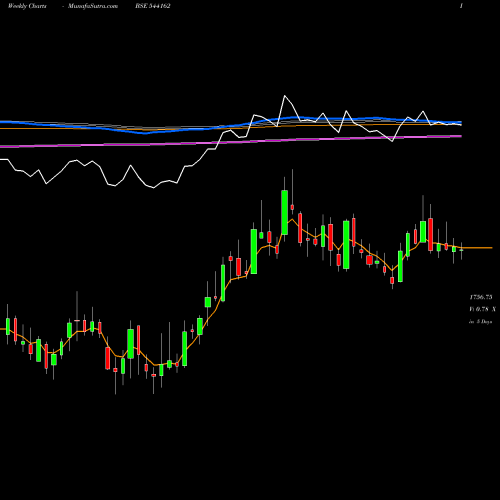This screenshot has width=500, height=500.
Task: Click the 'V: 0.78 X' volume text
Action: [482, 309]
